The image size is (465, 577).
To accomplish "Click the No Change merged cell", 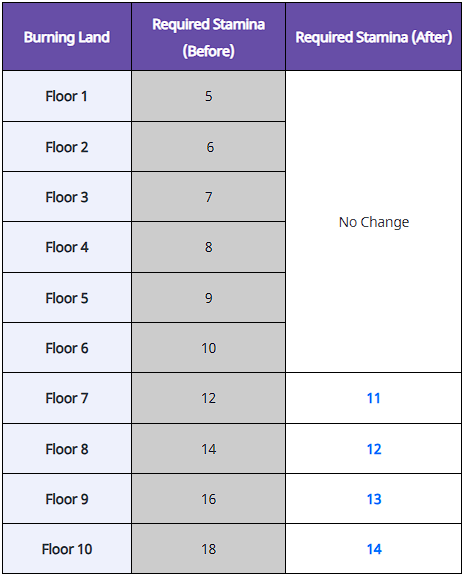I will coord(374,222).
